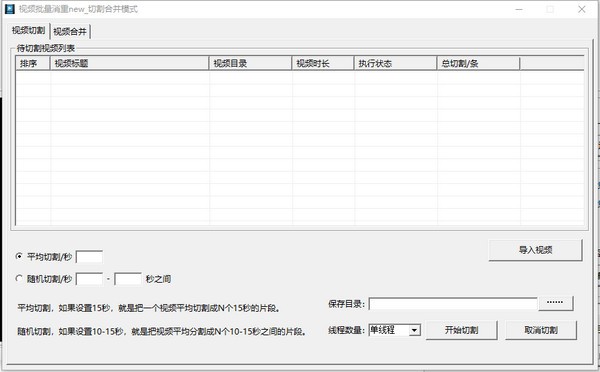Screen dimensions: 600x372
Task: Sort by the 排序 column header
Action: (33, 63)
